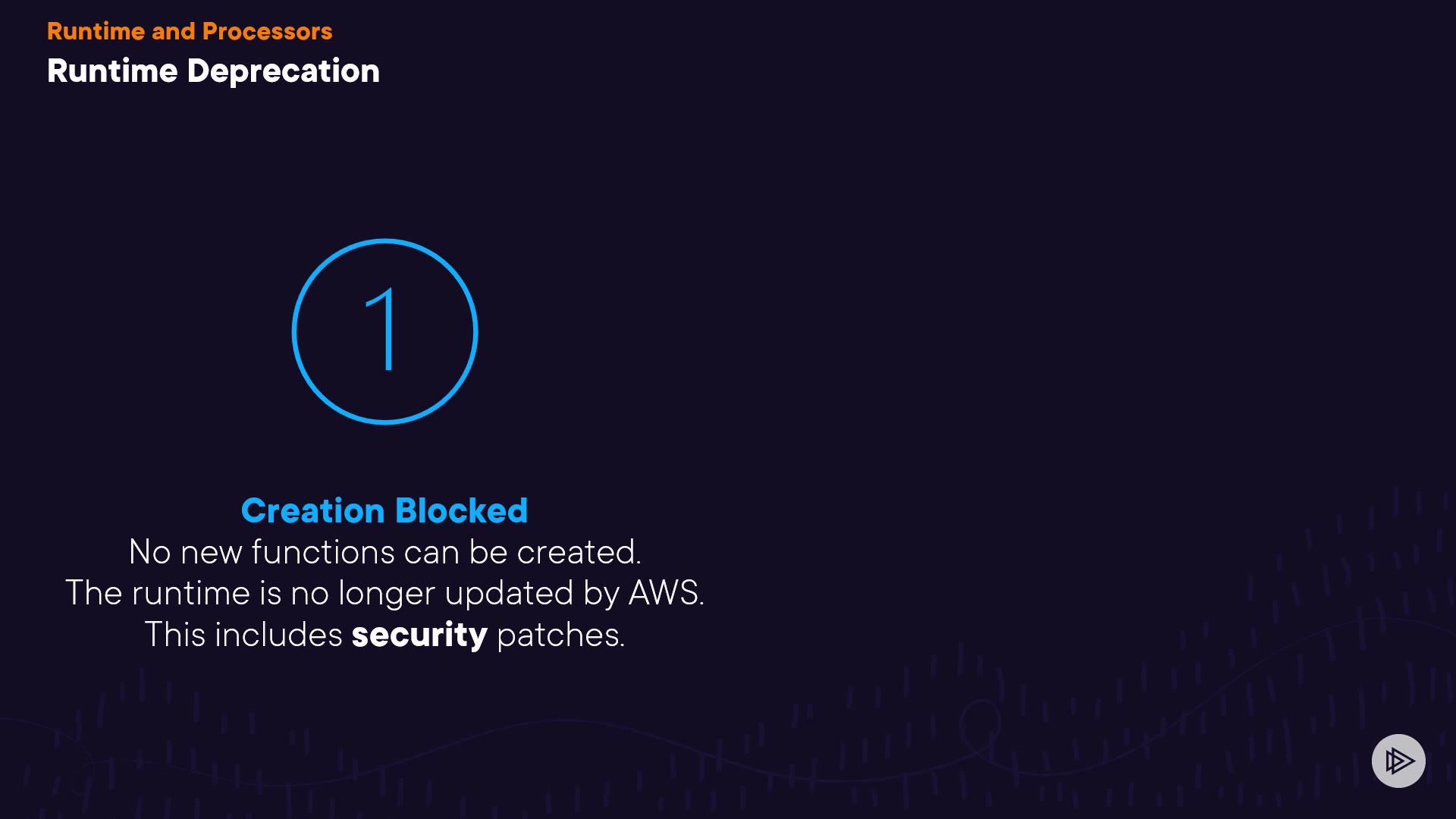Click the blue 'Creation Blocked' heading
Image resolution: width=1456 pixels, height=819 pixels.
click(x=384, y=510)
